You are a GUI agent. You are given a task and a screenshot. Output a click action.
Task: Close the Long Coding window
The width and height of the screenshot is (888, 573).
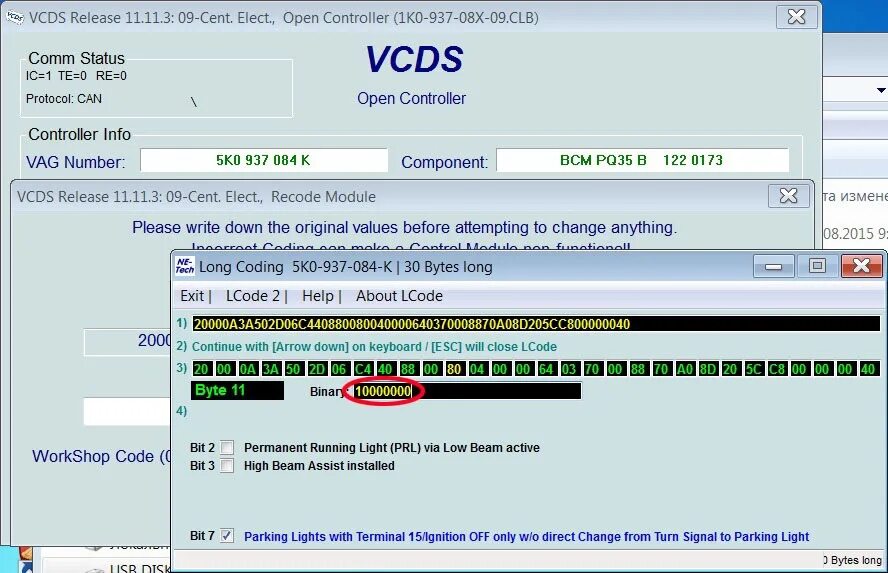(861, 266)
